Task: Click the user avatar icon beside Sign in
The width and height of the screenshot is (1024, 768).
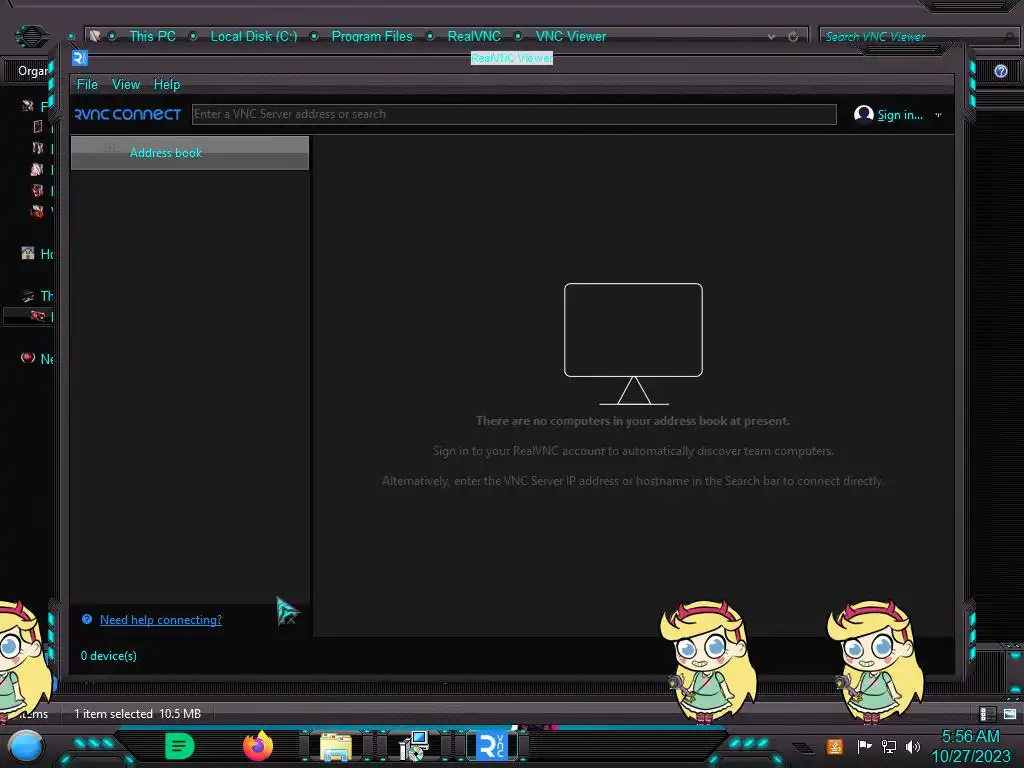Action: tap(863, 114)
